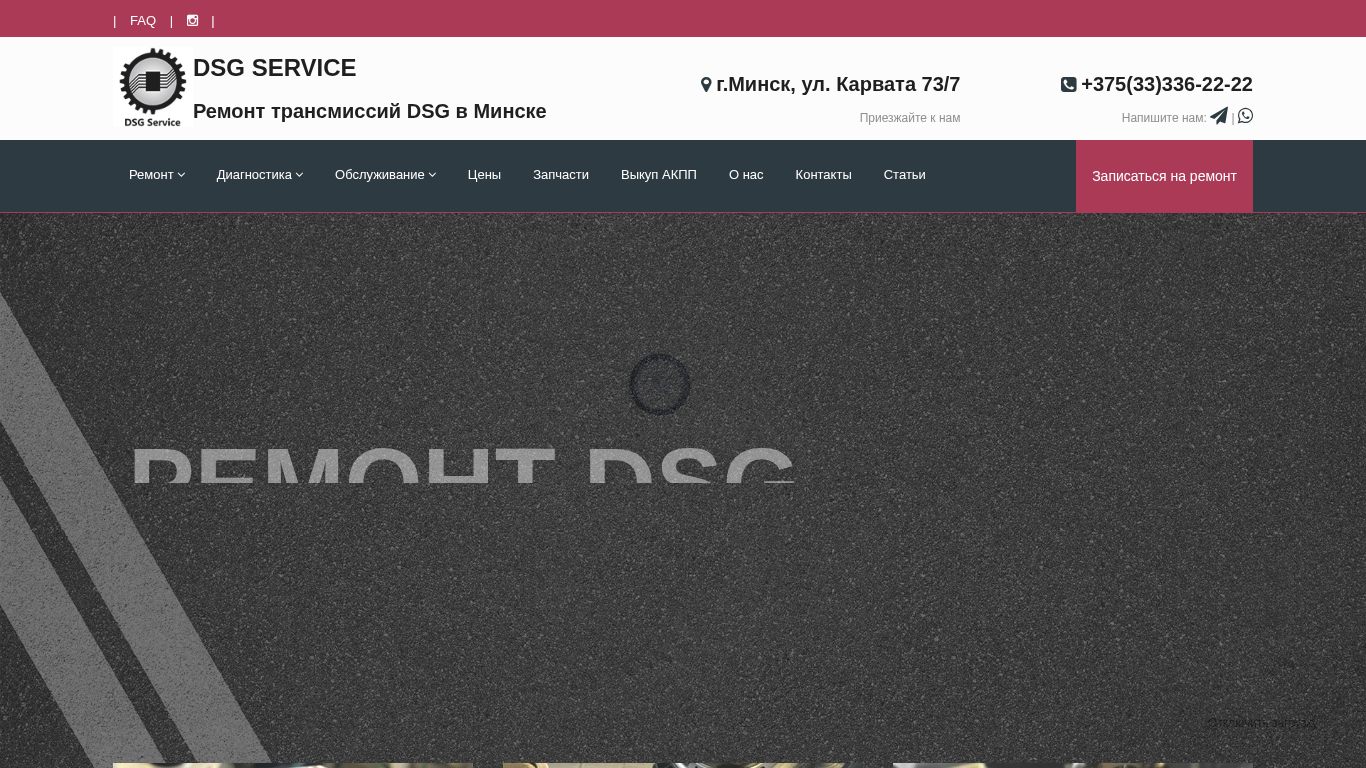Open the Instagram icon in the top bar
1366x768 pixels.
click(192, 20)
